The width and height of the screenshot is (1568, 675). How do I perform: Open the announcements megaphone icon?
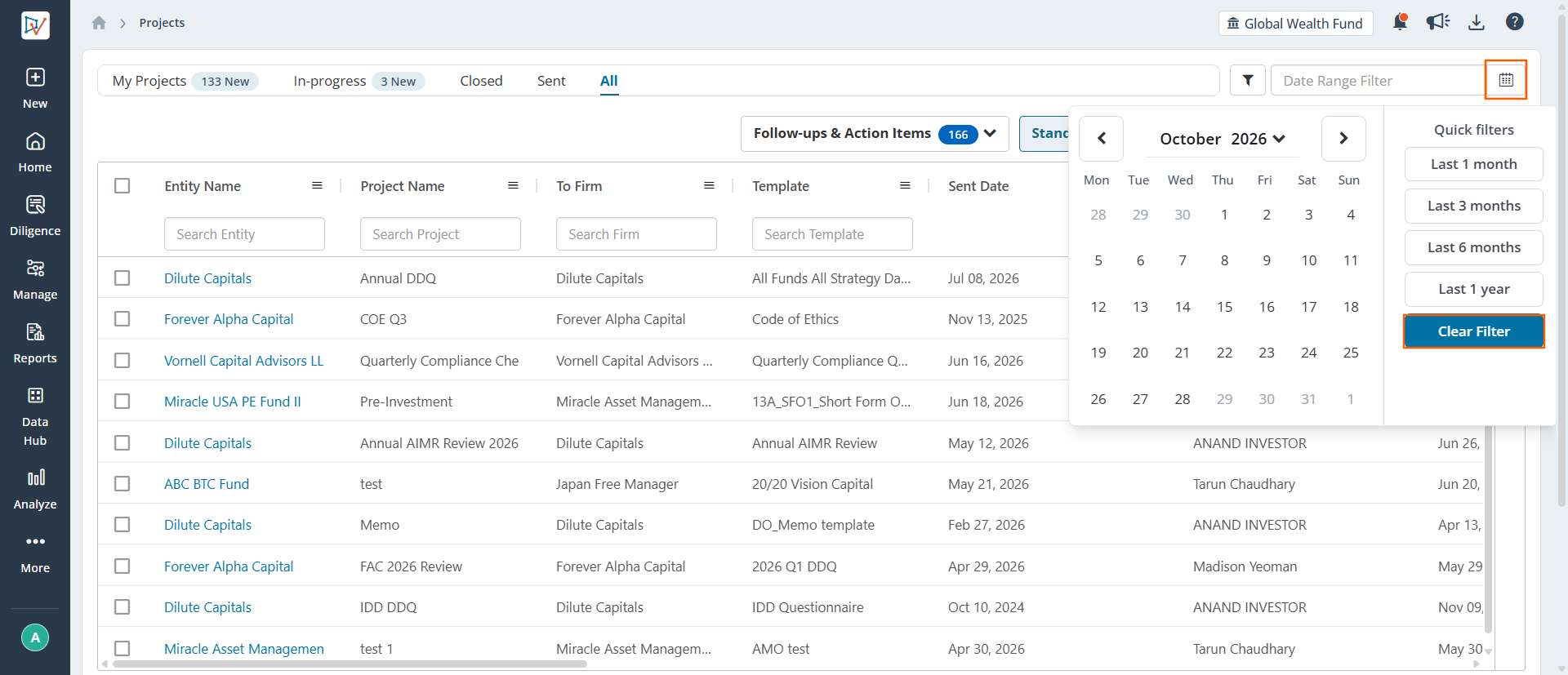coord(1438,22)
